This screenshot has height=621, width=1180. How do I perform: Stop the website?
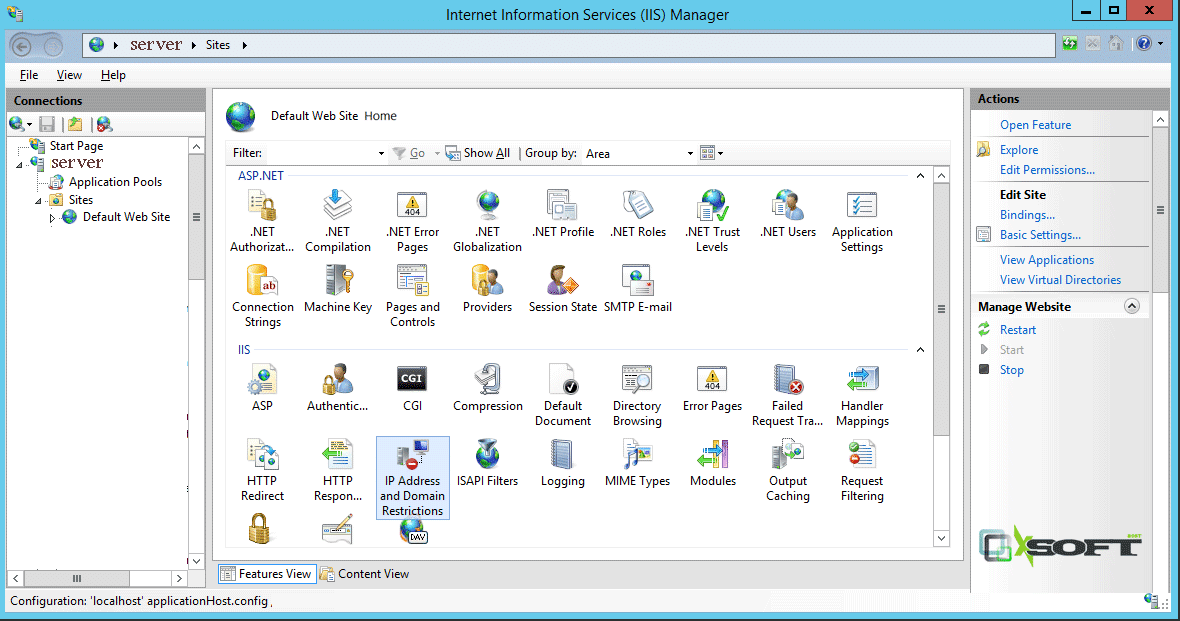click(1011, 370)
